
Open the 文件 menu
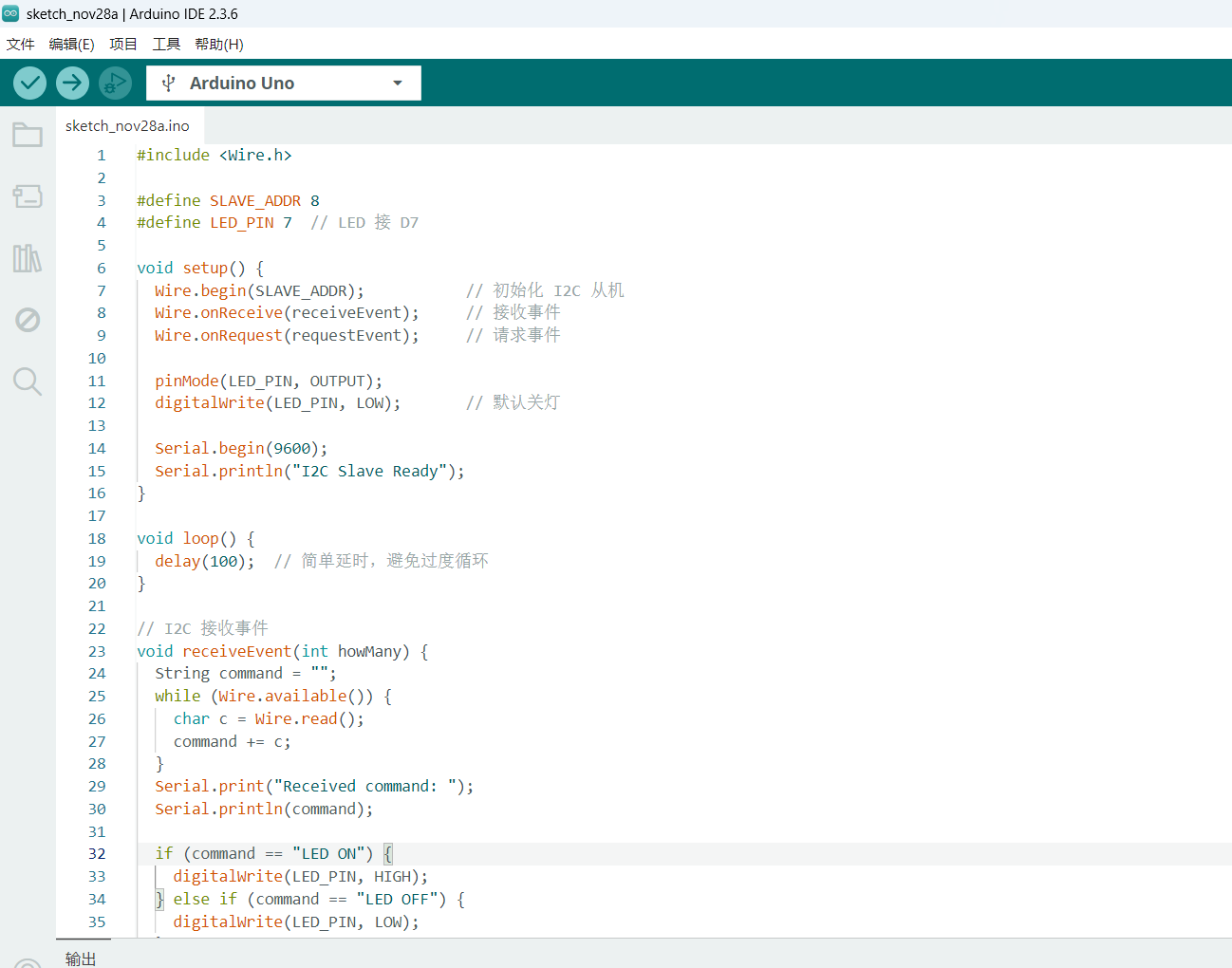(x=20, y=45)
